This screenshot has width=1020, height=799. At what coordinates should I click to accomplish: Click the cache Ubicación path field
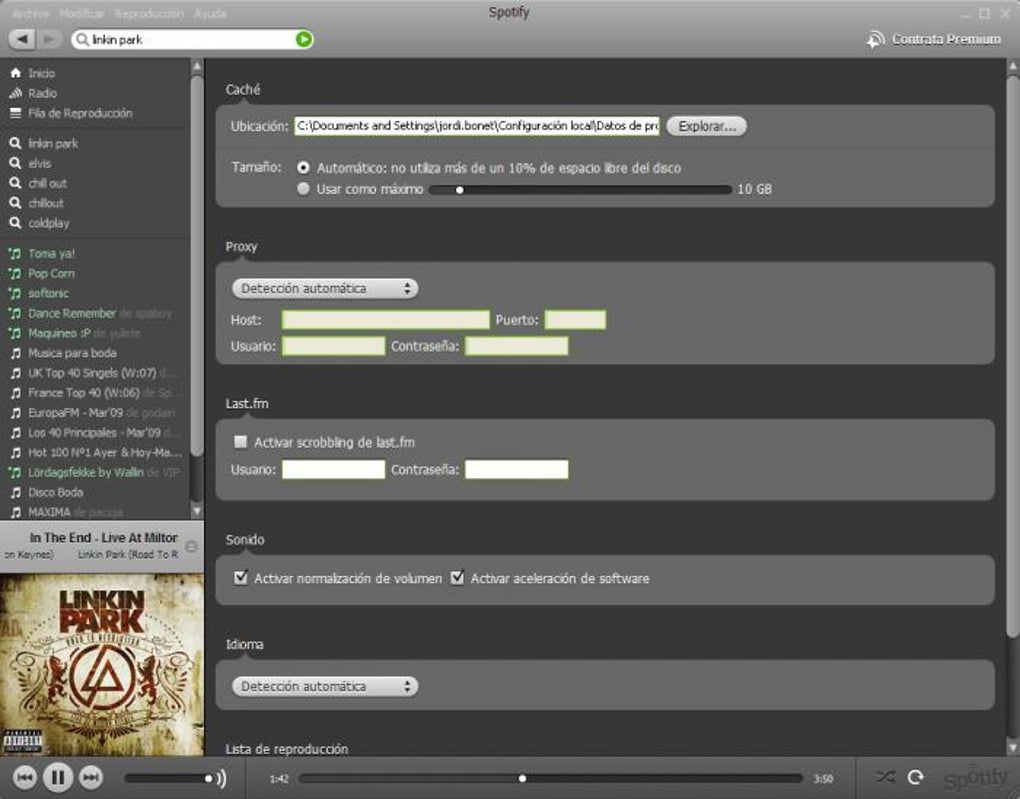(477, 126)
